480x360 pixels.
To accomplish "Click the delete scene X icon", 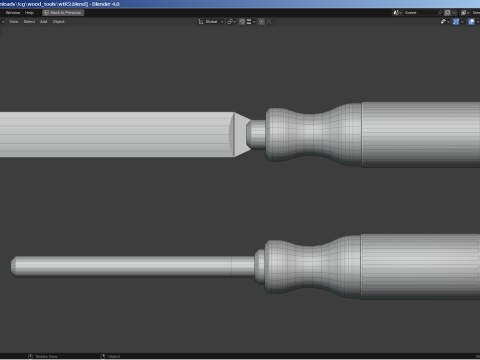I will [x=454, y=13].
